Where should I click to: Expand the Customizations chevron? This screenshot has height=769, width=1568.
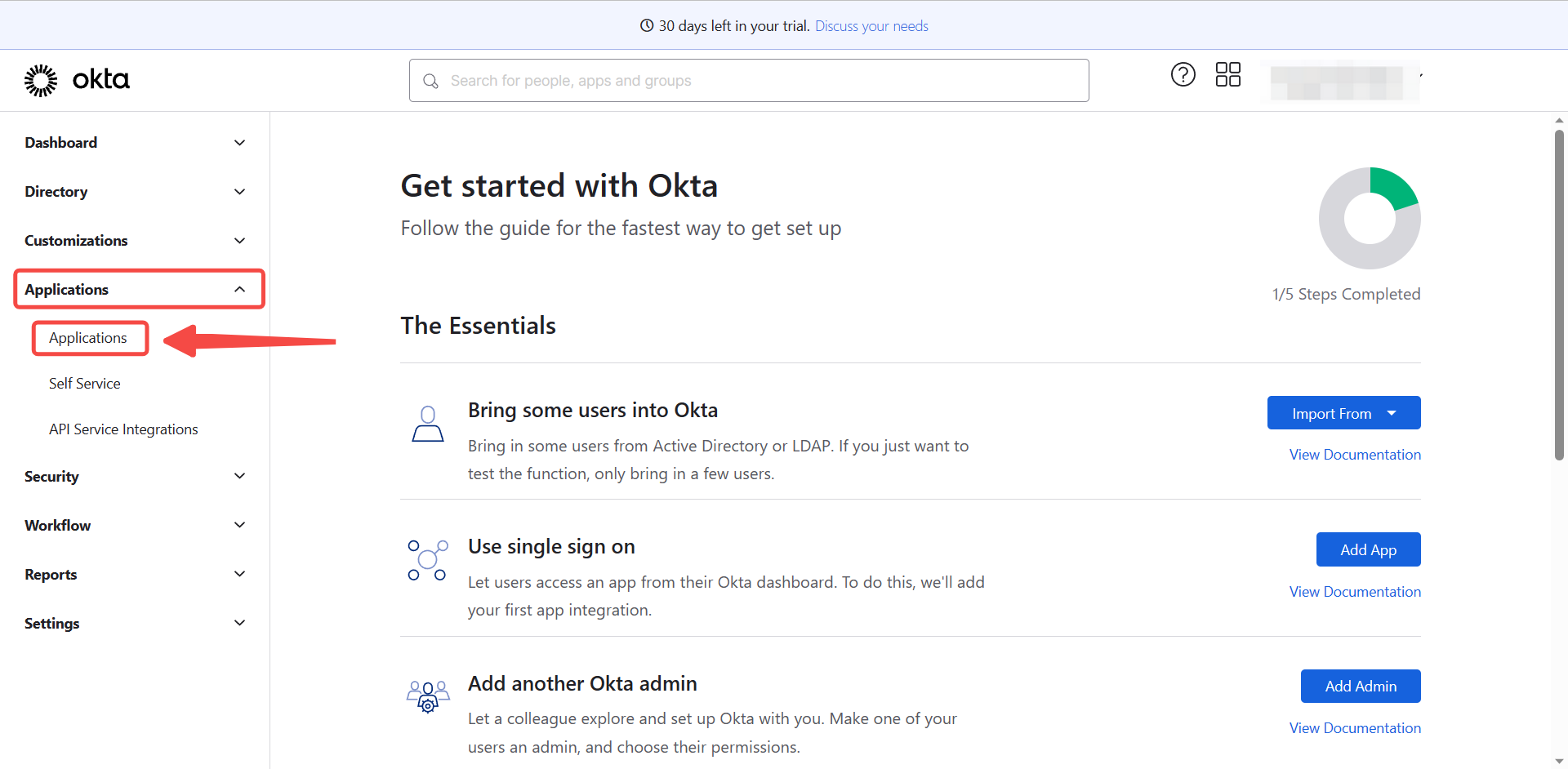(239, 241)
